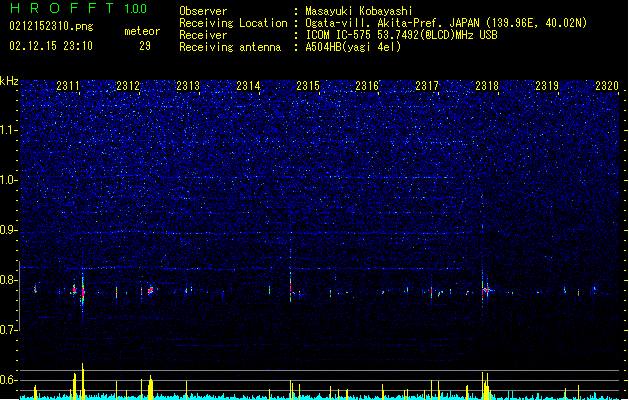629x400 pixels.
Task: Click time marker 2312
Action: pos(128,85)
